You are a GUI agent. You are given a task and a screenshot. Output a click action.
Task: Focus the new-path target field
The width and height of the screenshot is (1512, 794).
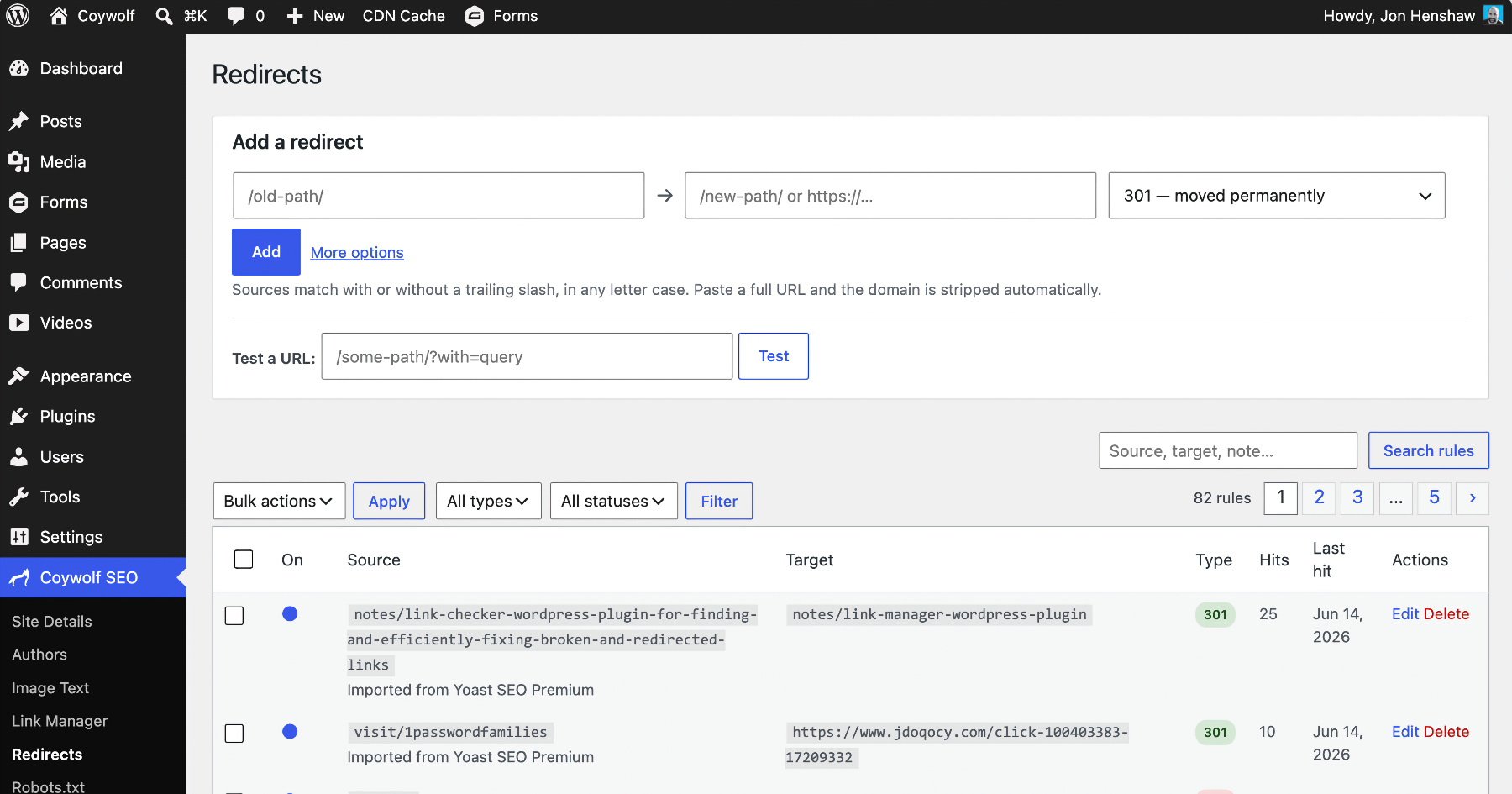(890, 196)
